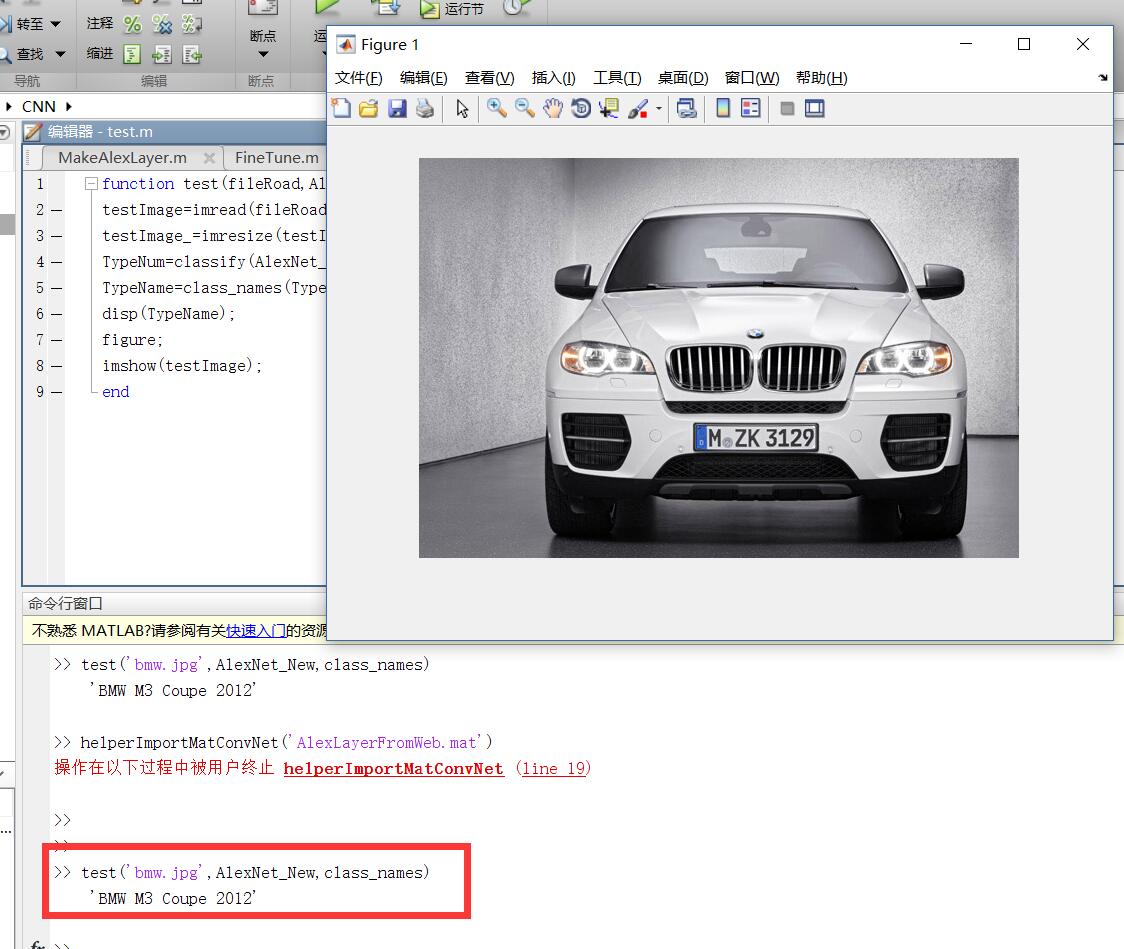1124x949 pixels.
Task: Click the Open File folder icon in Figure toolbar
Action: pyautogui.click(x=368, y=108)
